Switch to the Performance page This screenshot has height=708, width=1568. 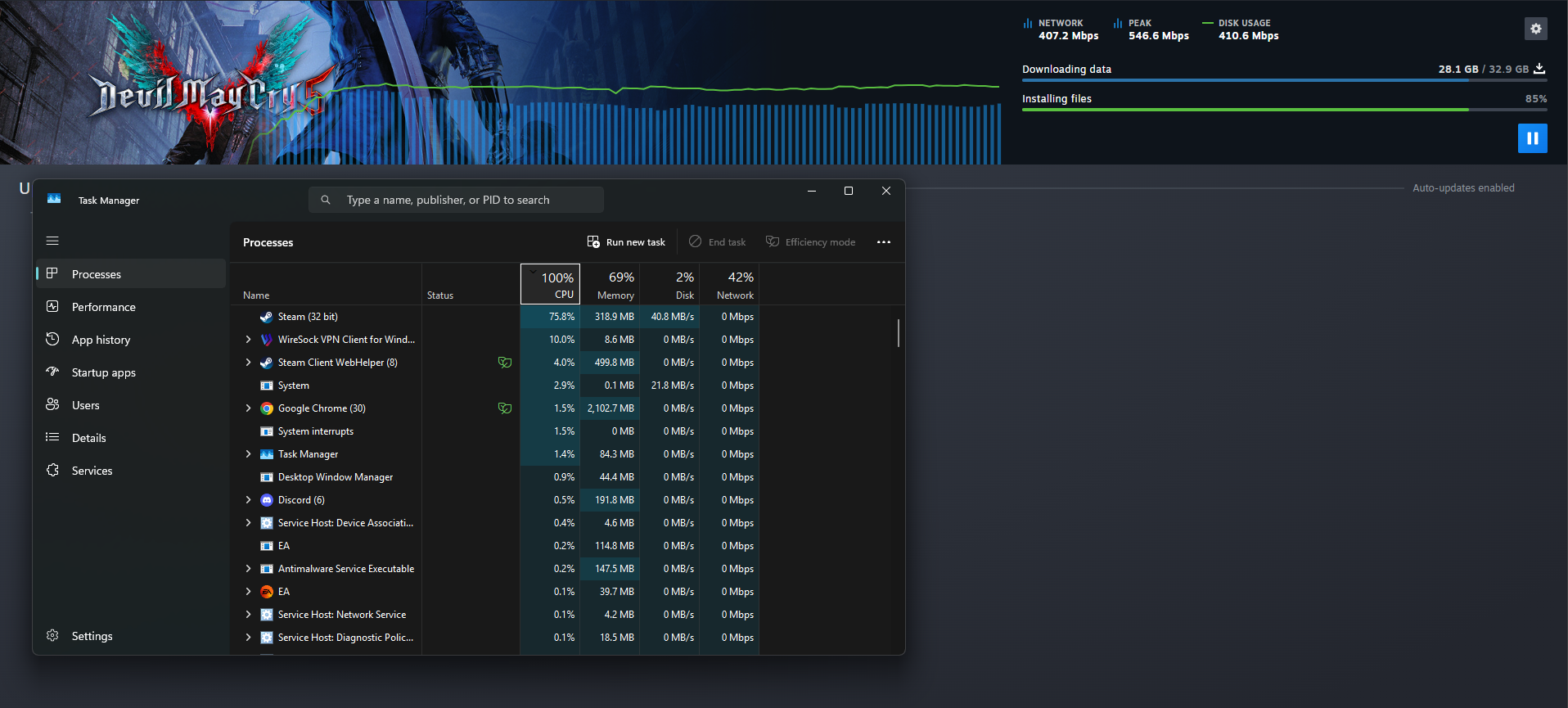click(131, 307)
